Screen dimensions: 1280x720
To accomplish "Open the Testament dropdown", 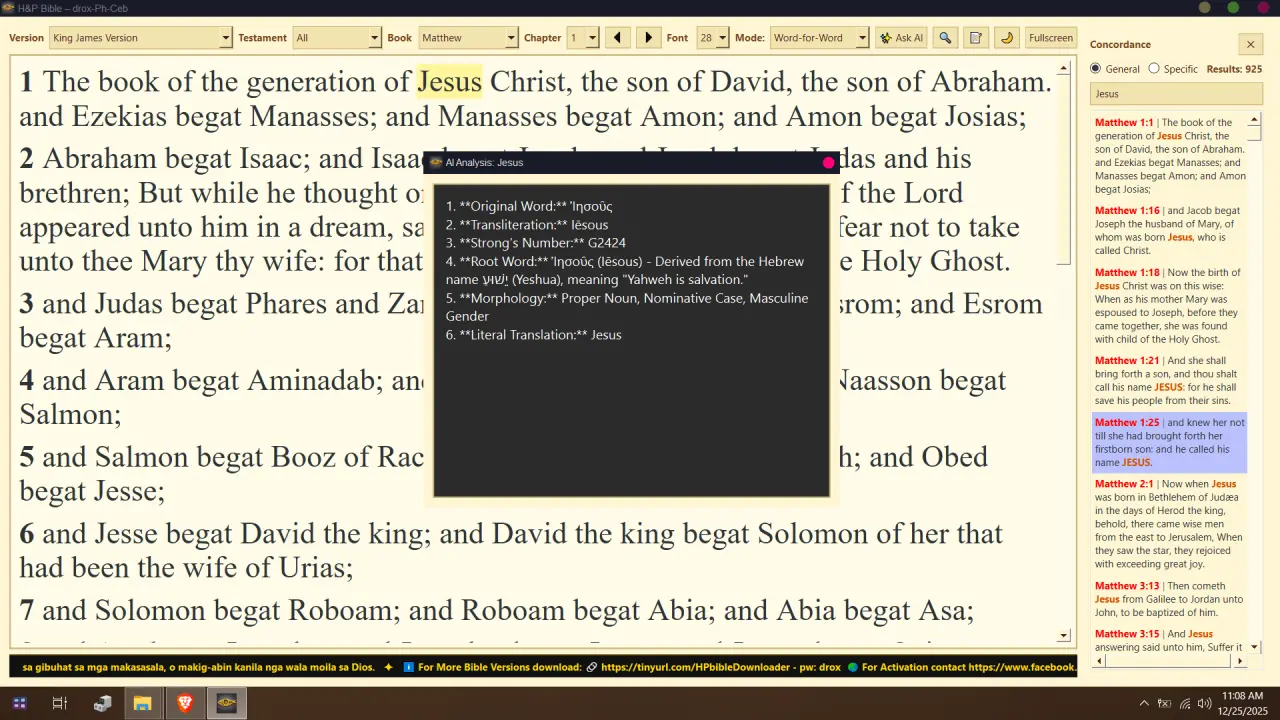I will tap(337, 38).
